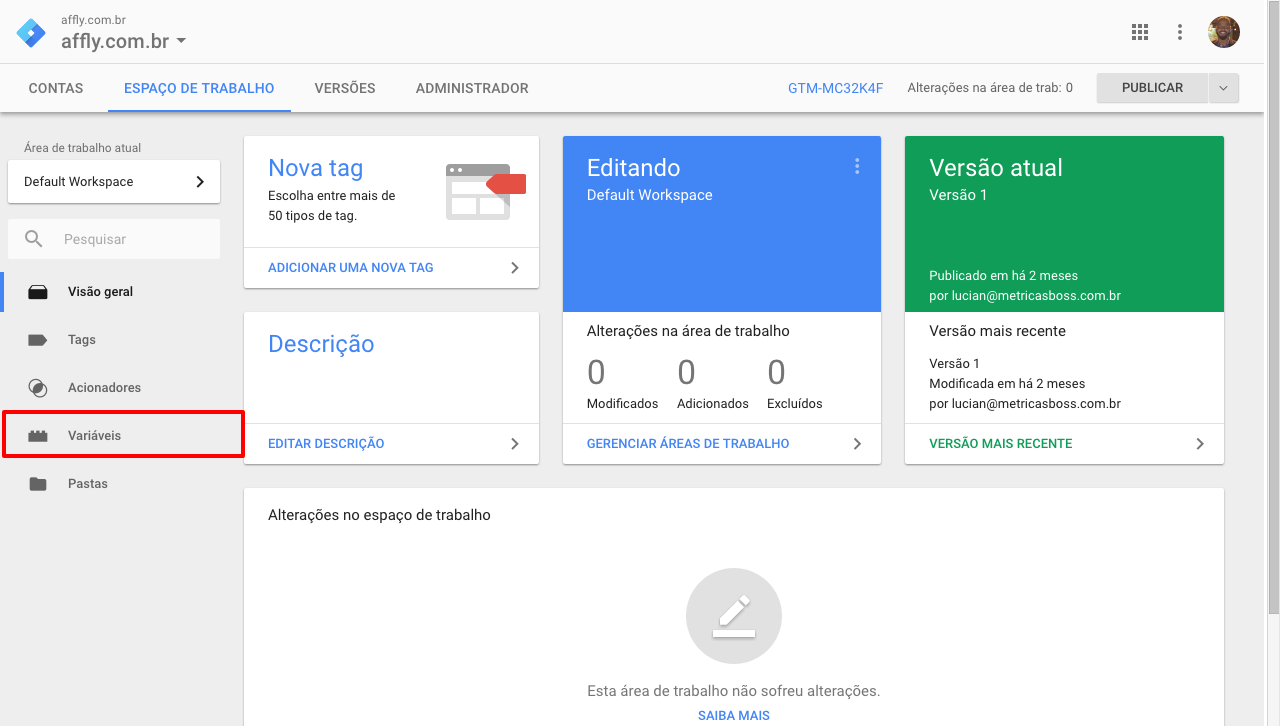The height and width of the screenshot is (726, 1280).
Task: Expand the affly.com.br container dropdown
Action: click(181, 41)
